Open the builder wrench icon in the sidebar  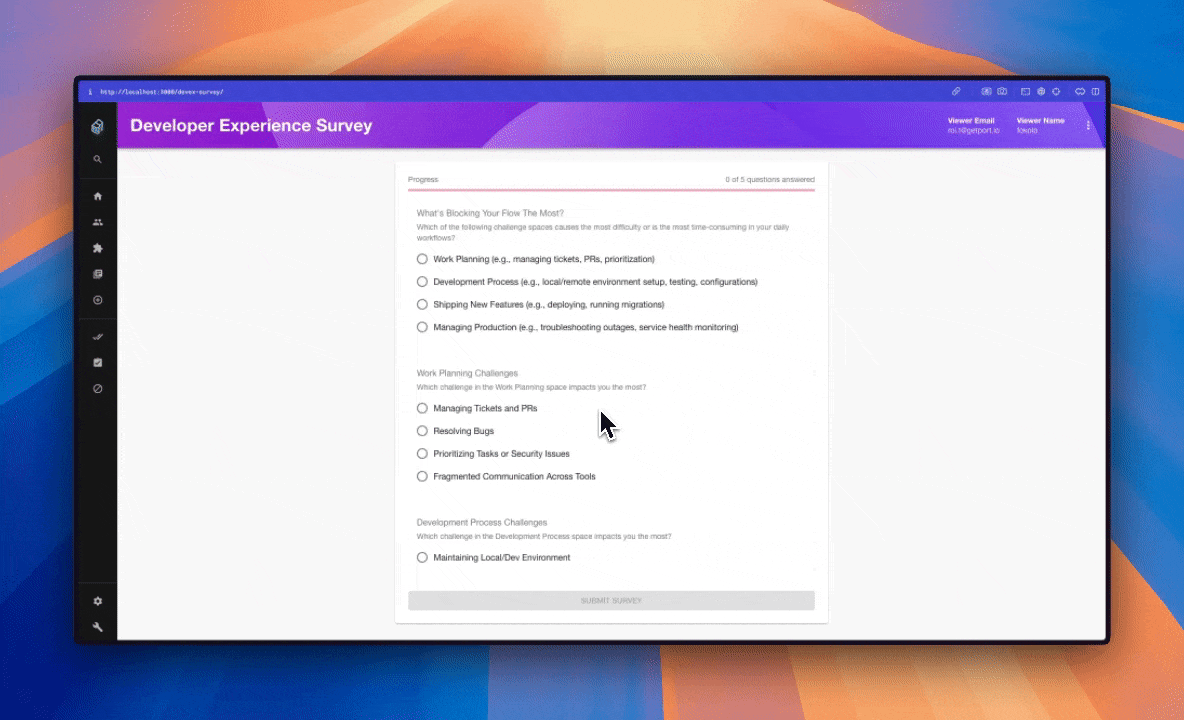[97, 626]
